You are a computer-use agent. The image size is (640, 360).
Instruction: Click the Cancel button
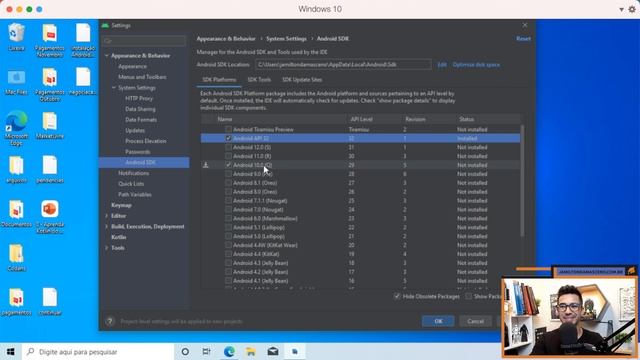click(x=476, y=321)
